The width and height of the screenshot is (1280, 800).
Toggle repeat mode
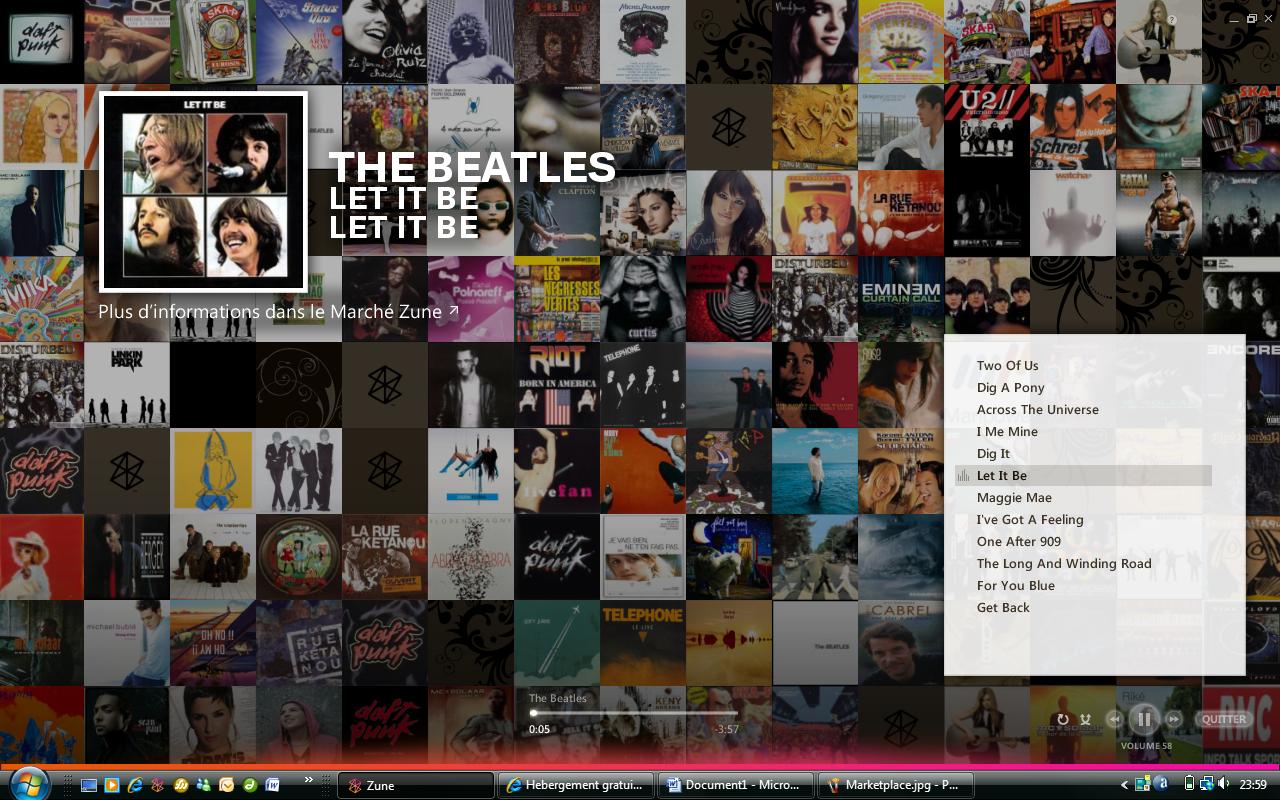pyautogui.click(x=1063, y=719)
